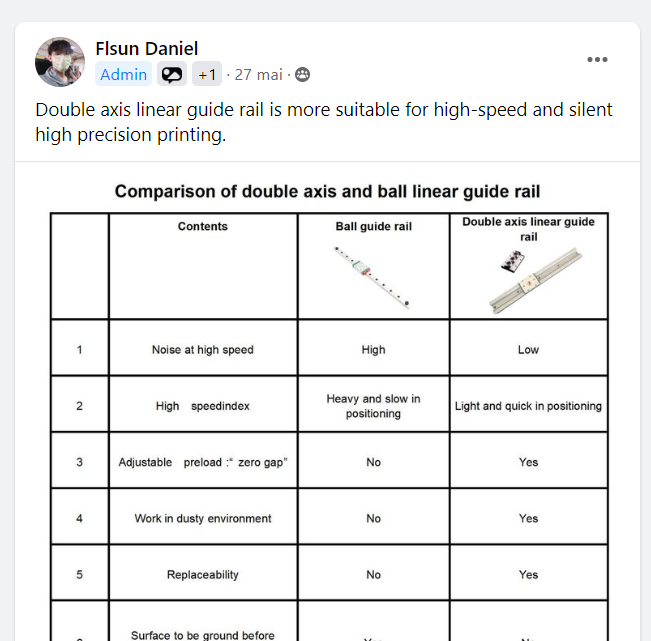The width and height of the screenshot is (651, 641).
Task: Click Flsun Daniel's profile picture
Action: tap(61, 62)
